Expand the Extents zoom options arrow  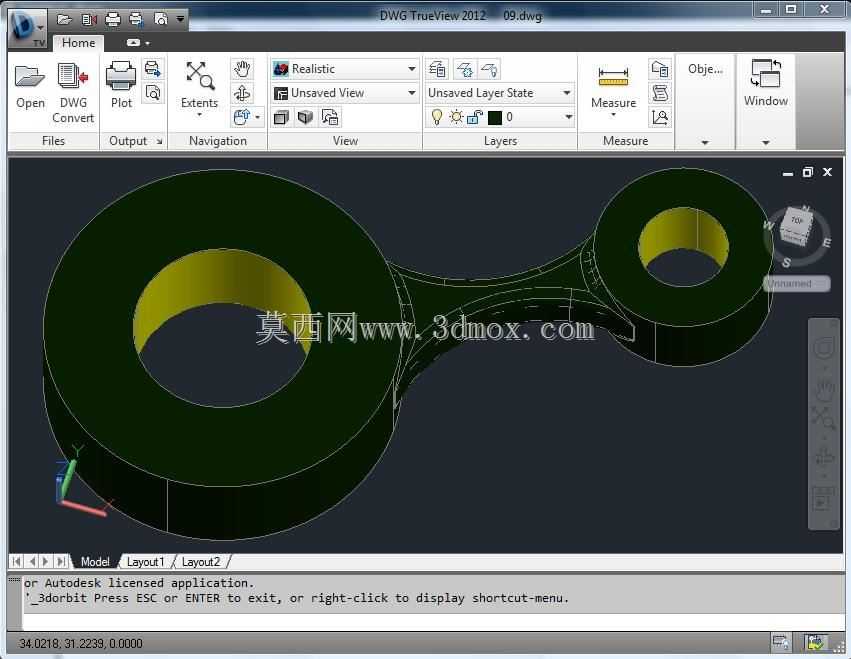pyautogui.click(x=199, y=115)
